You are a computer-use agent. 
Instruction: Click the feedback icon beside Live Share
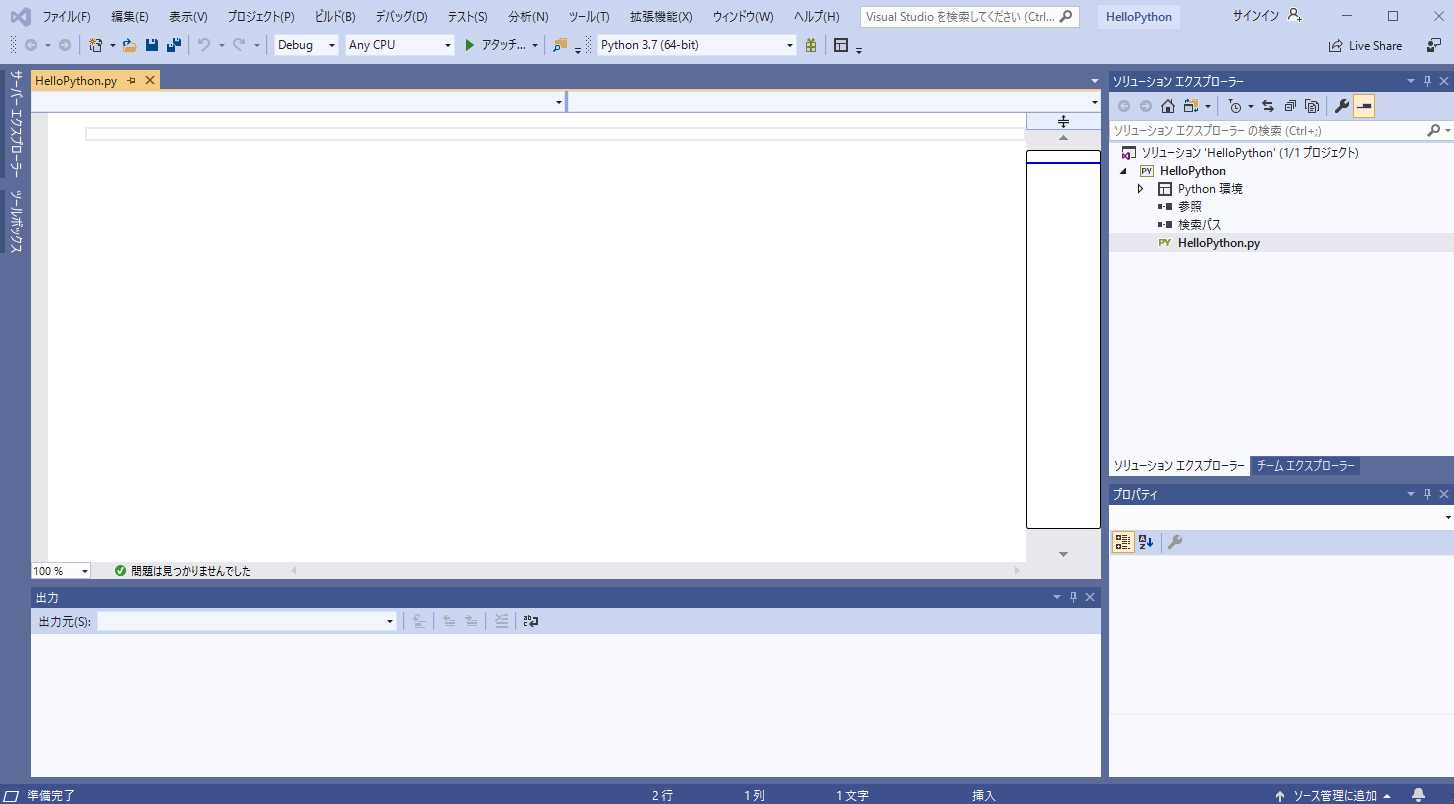coord(1434,45)
